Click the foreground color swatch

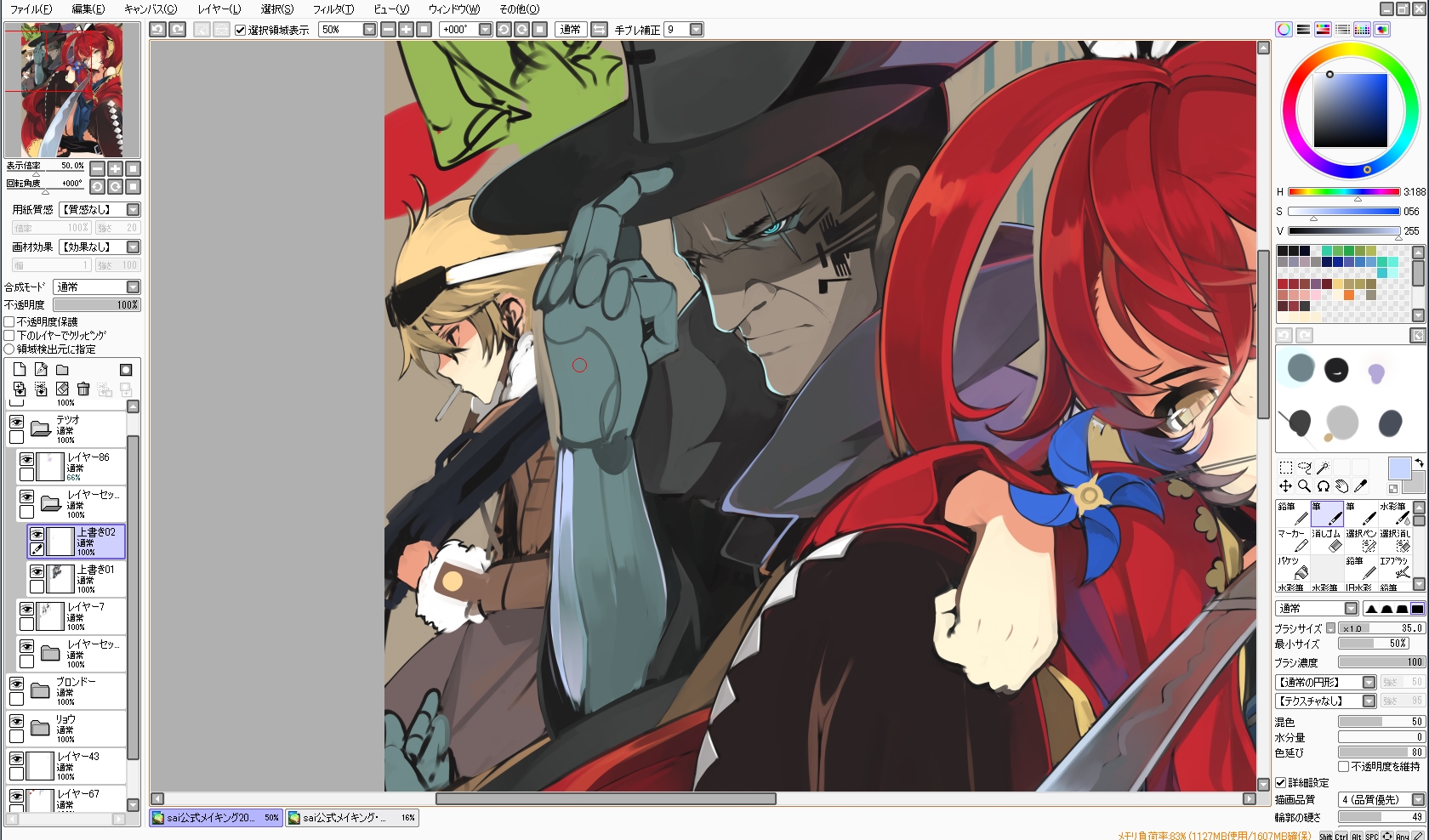(x=1399, y=468)
